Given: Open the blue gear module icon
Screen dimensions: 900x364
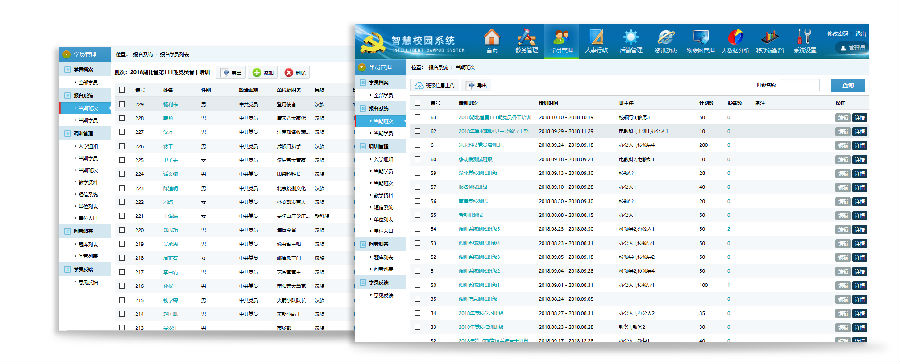Looking at the screenshot, I should point(631,38).
